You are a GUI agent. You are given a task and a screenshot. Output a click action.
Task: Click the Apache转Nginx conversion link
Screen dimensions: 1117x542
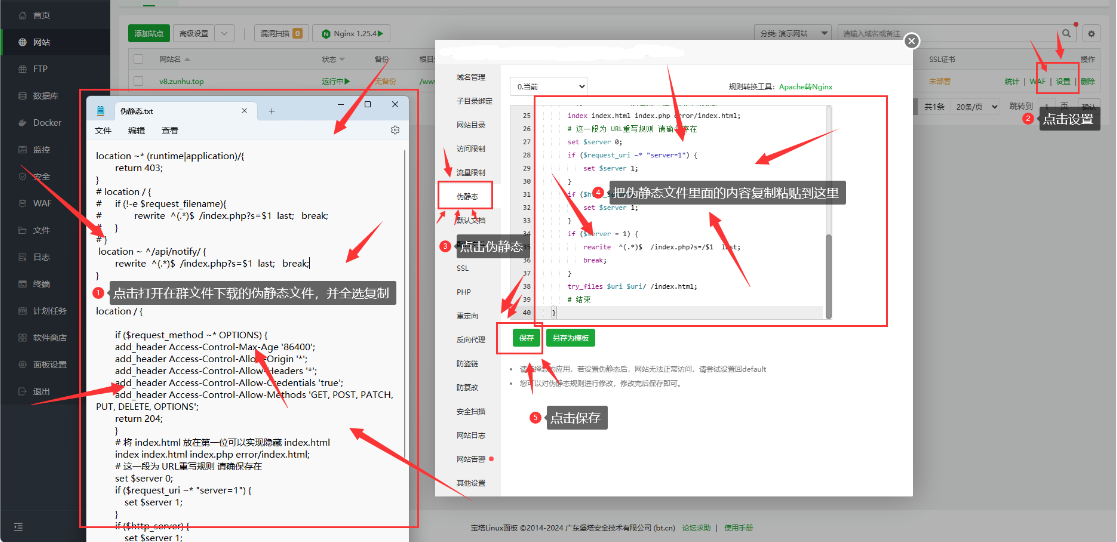(x=805, y=87)
